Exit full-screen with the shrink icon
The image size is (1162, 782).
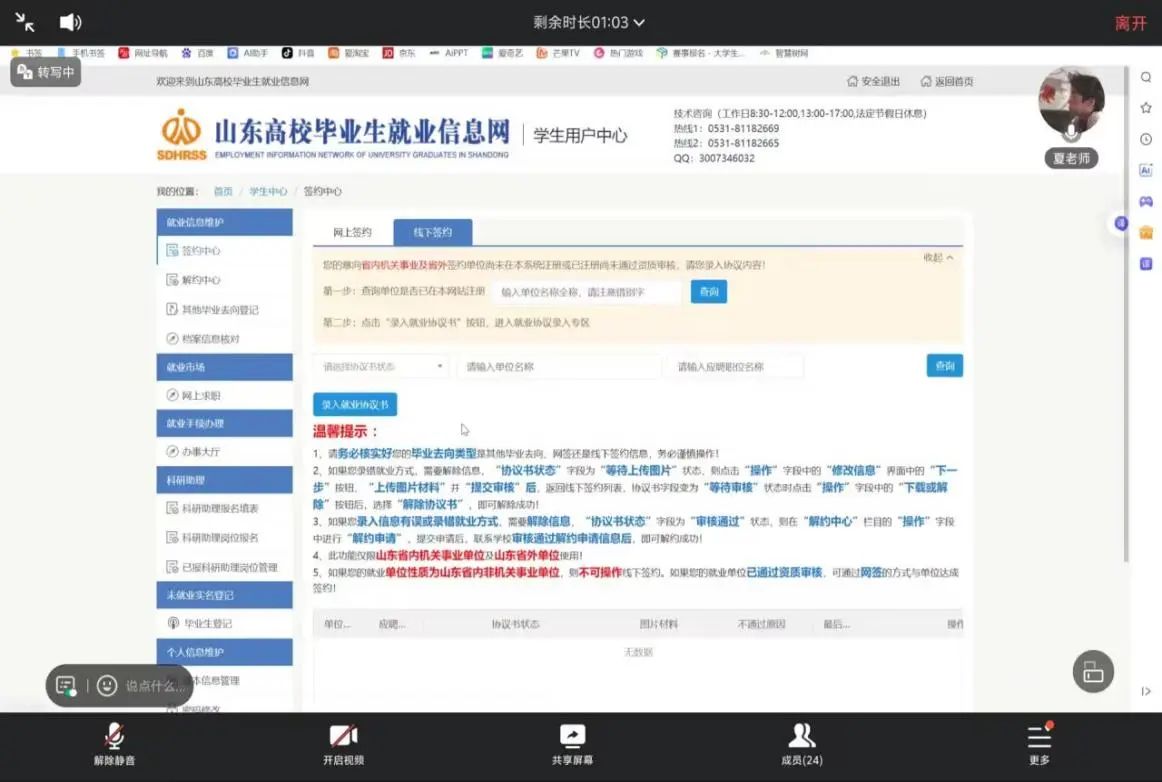tap(24, 22)
